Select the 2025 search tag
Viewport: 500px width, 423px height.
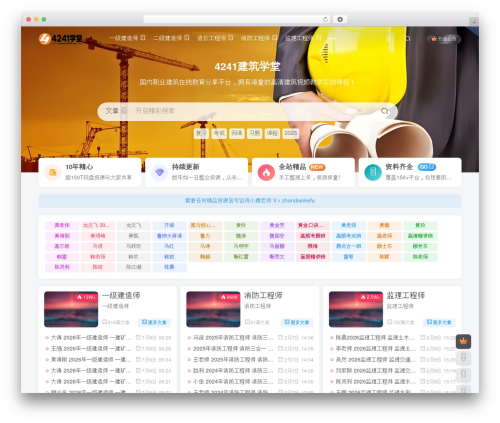pyautogui.click(x=291, y=133)
